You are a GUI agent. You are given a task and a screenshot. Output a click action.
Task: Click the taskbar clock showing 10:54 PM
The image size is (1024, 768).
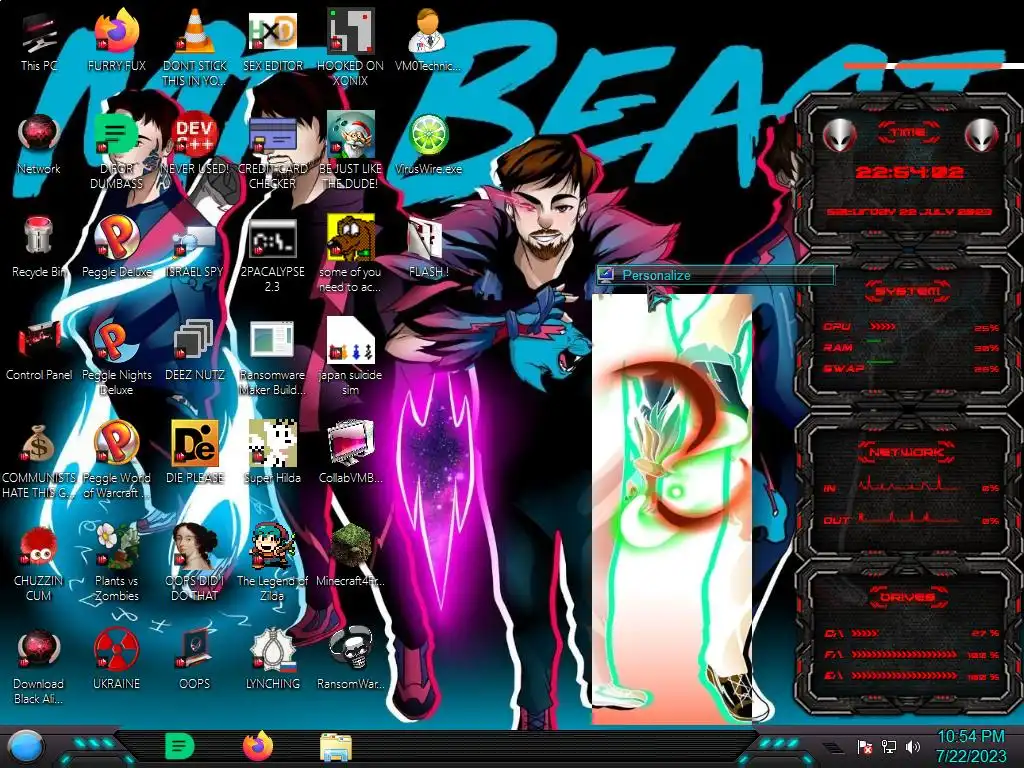[x=970, y=746]
